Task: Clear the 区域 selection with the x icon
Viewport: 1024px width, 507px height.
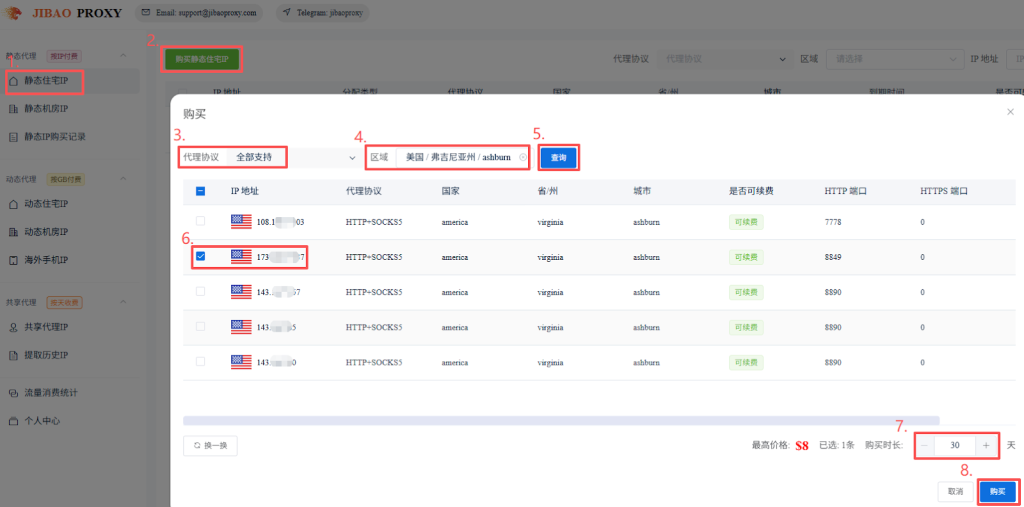Action: (522, 157)
